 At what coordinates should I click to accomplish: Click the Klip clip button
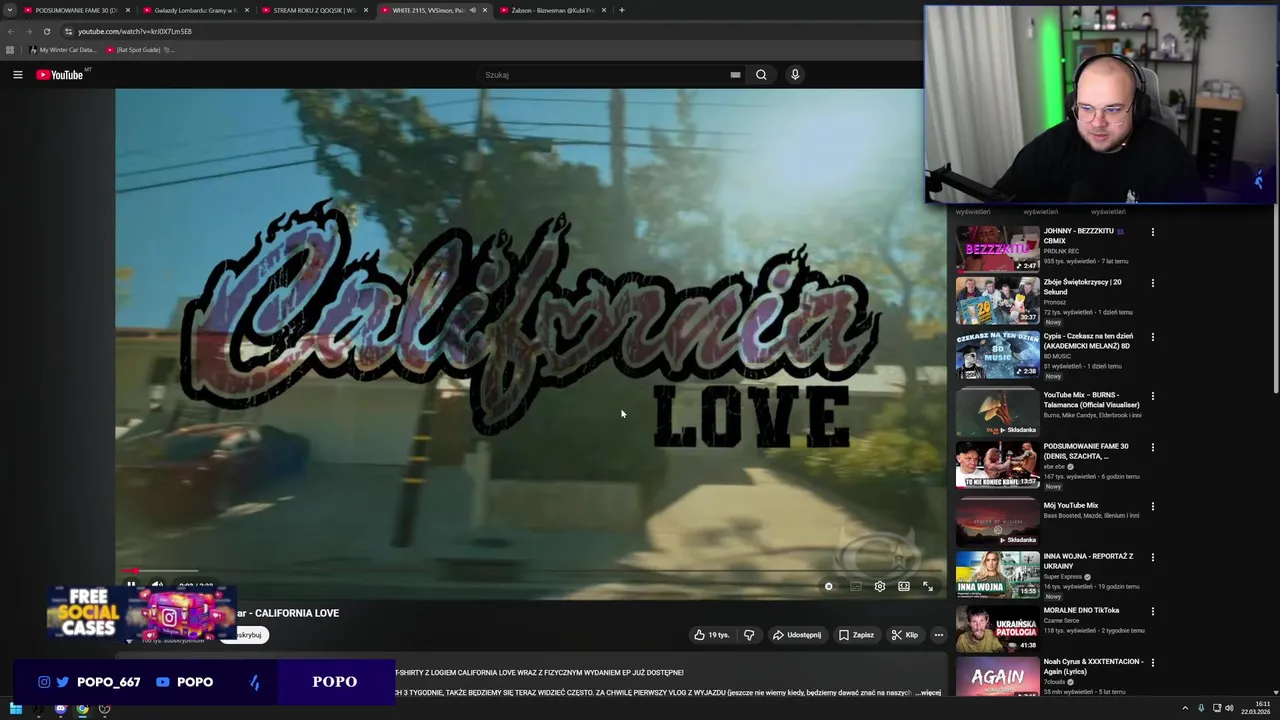905,635
